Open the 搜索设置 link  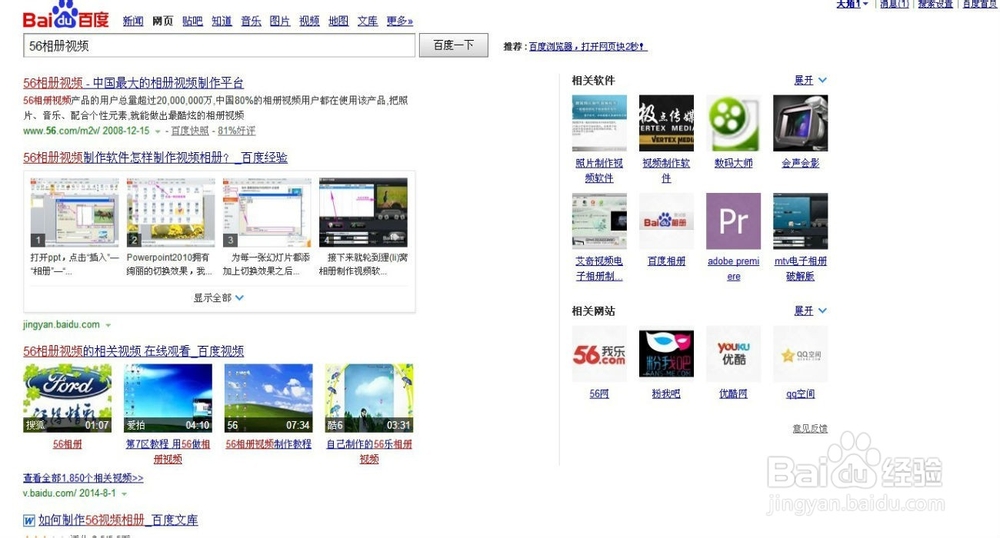935,4
